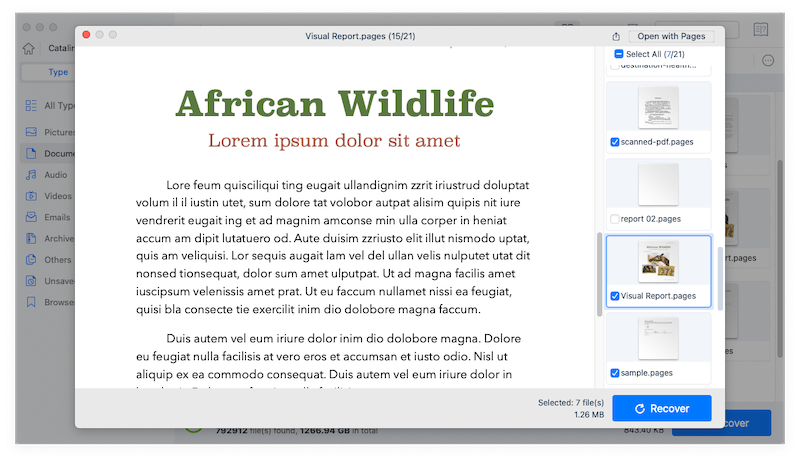This screenshot has height=462, width=800.
Task: Select the Videos category icon
Action: click(x=32, y=196)
